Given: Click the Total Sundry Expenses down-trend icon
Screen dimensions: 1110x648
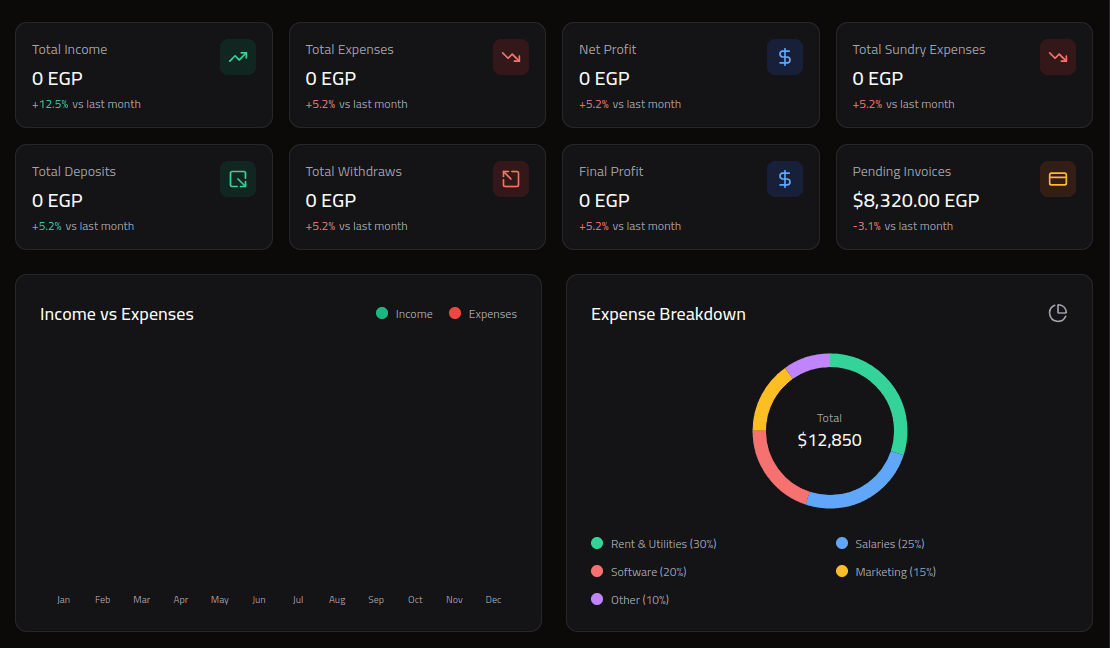Looking at the screenshot, I should [x=1058, y=57].
